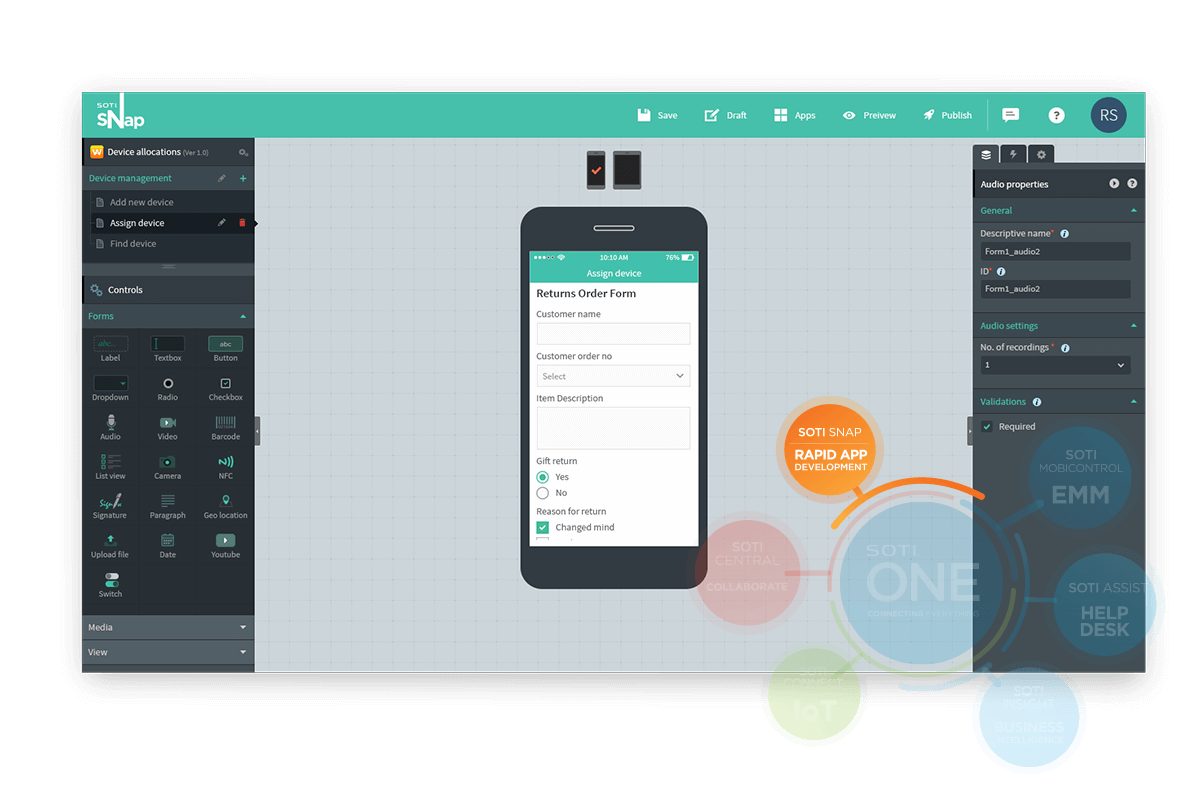Viewport: 1200px width, 800px height.
Task: Click the SOTI Snap logo
Action: [120, 112]
